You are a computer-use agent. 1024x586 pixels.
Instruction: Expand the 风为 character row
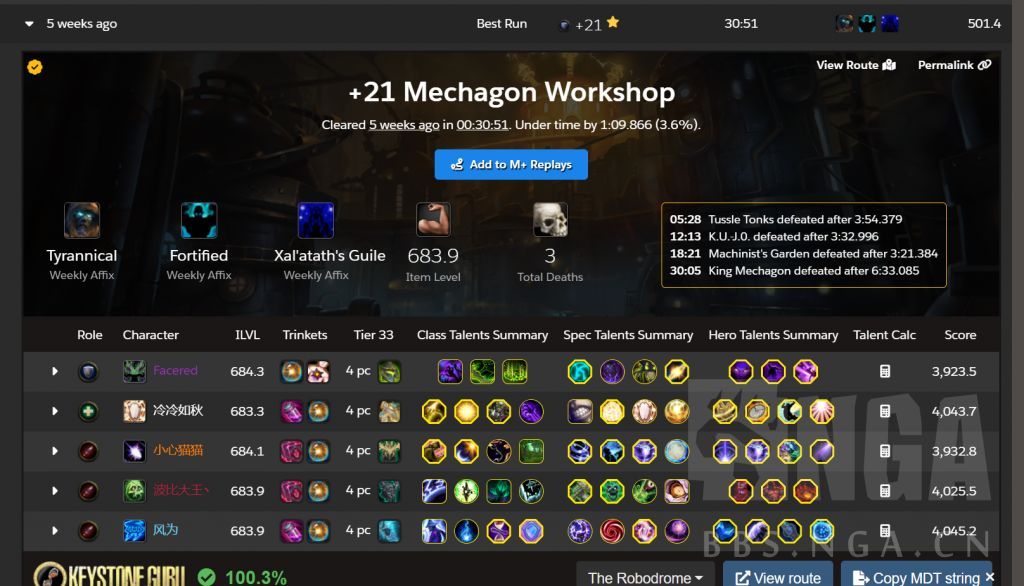tap(55, 530)
